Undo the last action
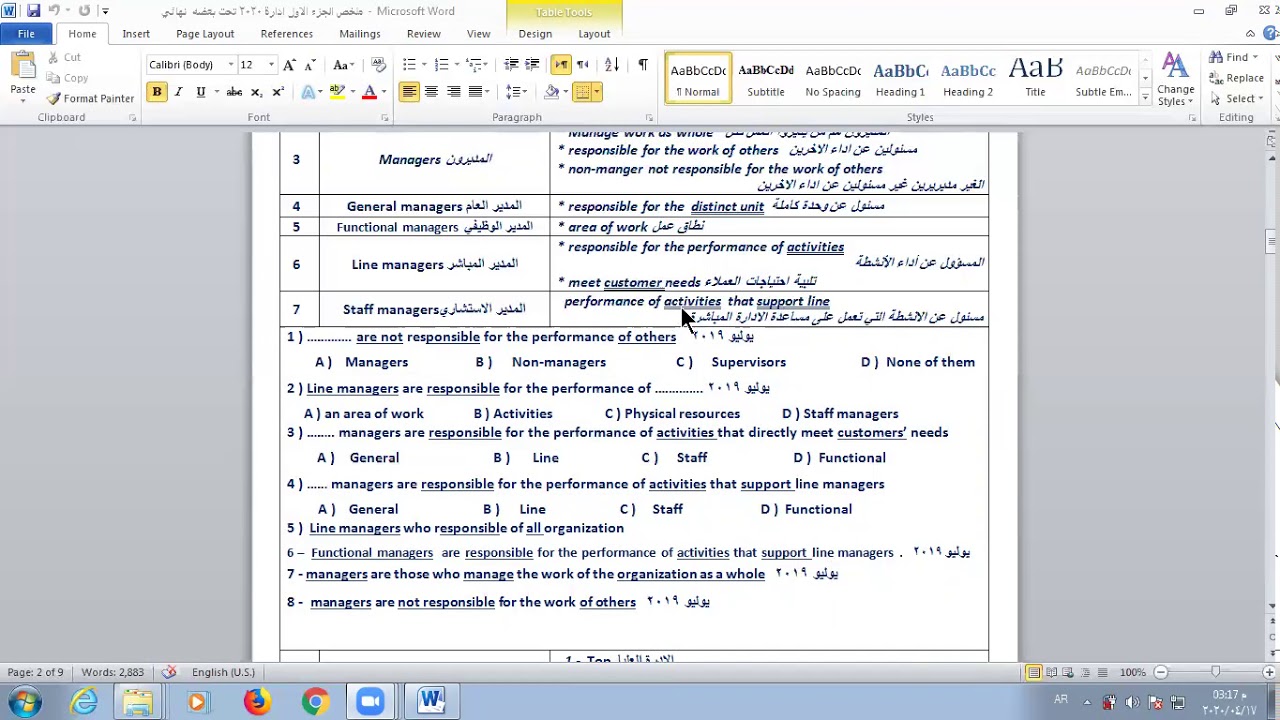The image size is (1280, 720). tap(55, 11)
